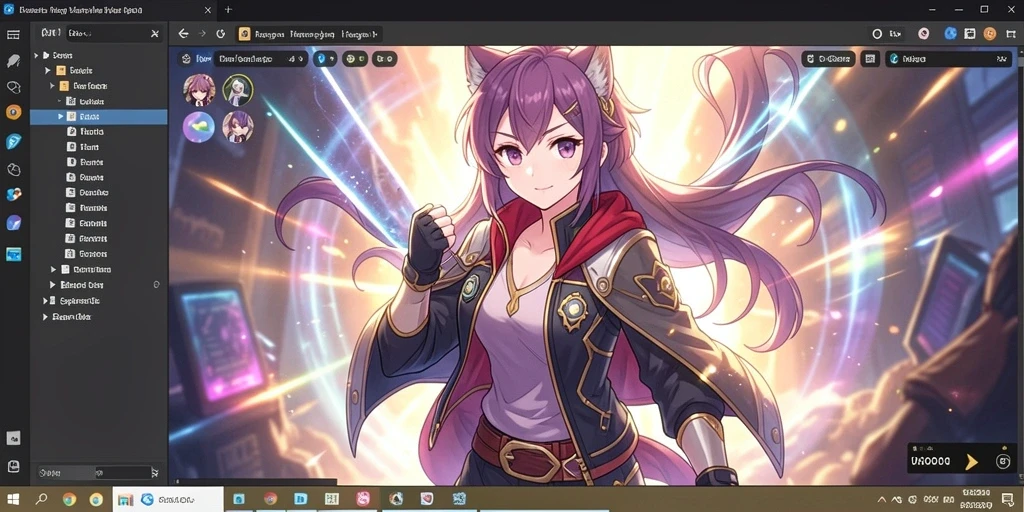Click the address bar with orange icon
The image size is (1024, 512).
[x=310, y=34]
